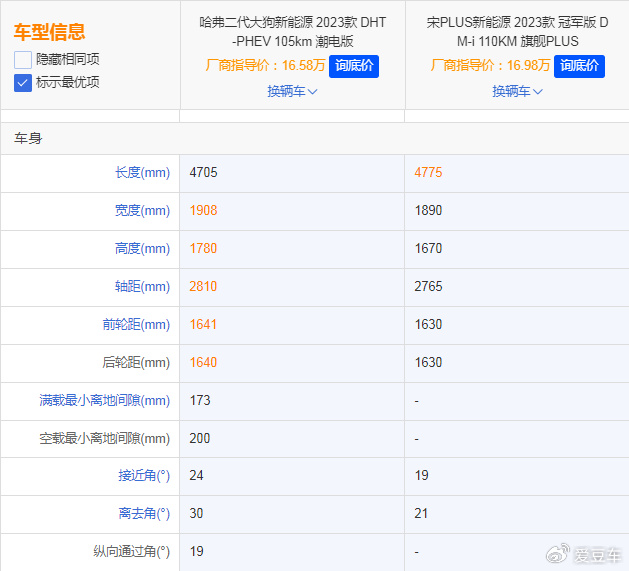The width and height of the screenshot is (629, 571).
Task: Uncheck the 标示最优项 checkbox
Action: pyautogui.click(x=22, y=83)
